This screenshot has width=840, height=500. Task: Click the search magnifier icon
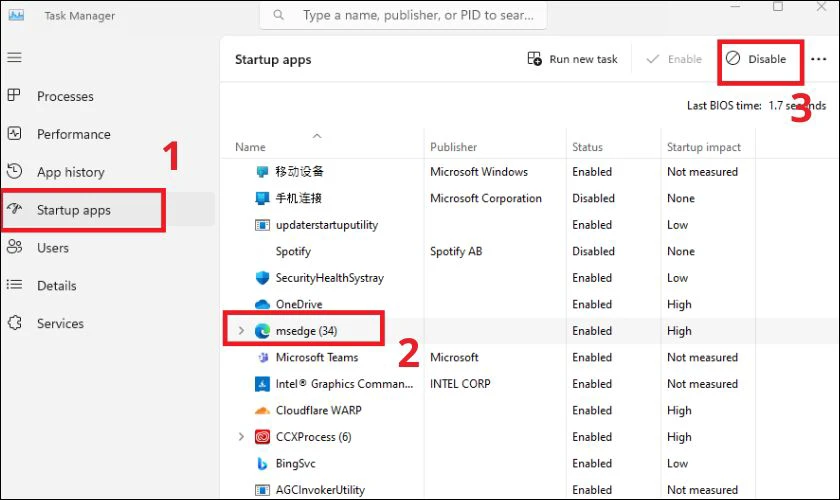point(279,15)
